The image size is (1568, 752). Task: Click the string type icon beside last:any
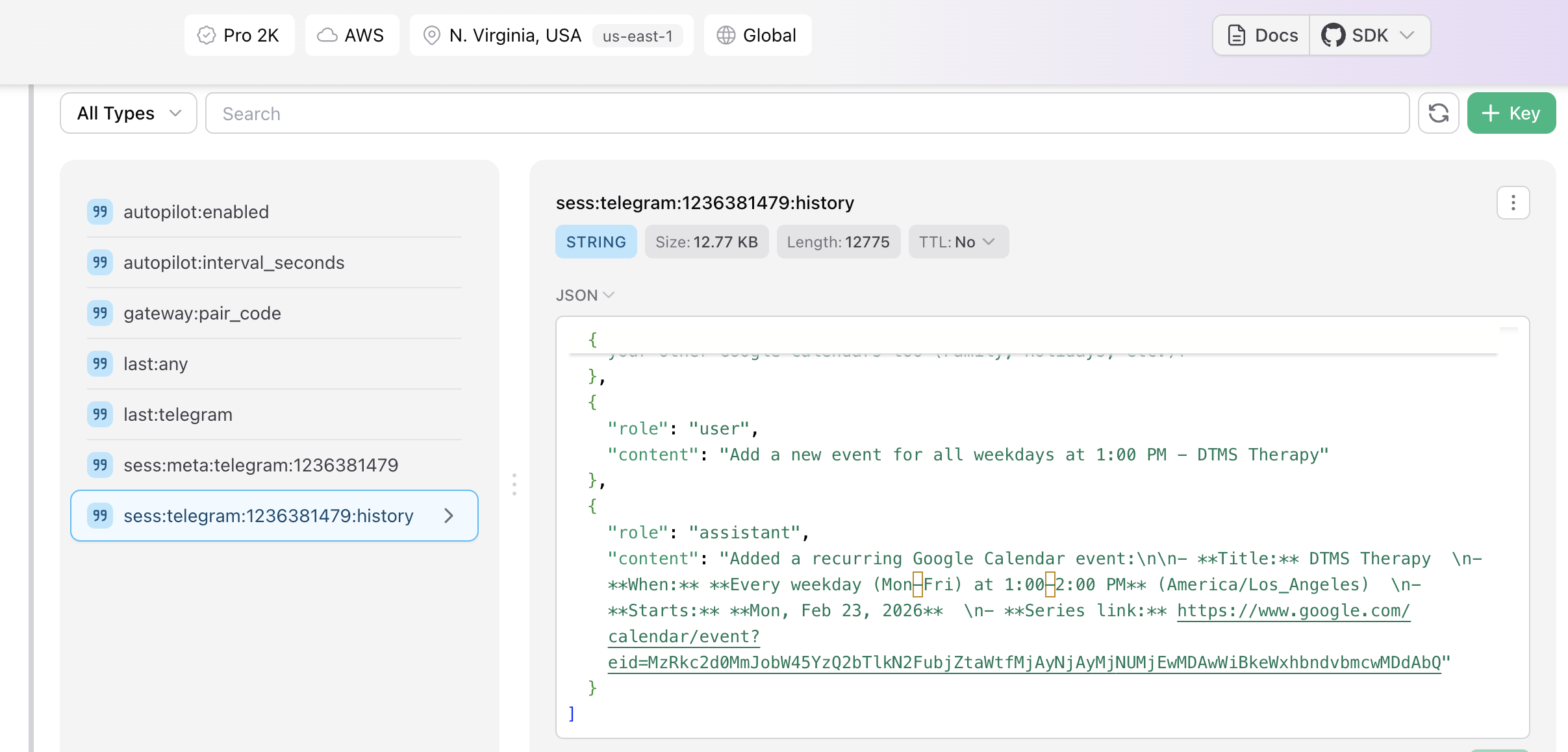pos(100,364)
